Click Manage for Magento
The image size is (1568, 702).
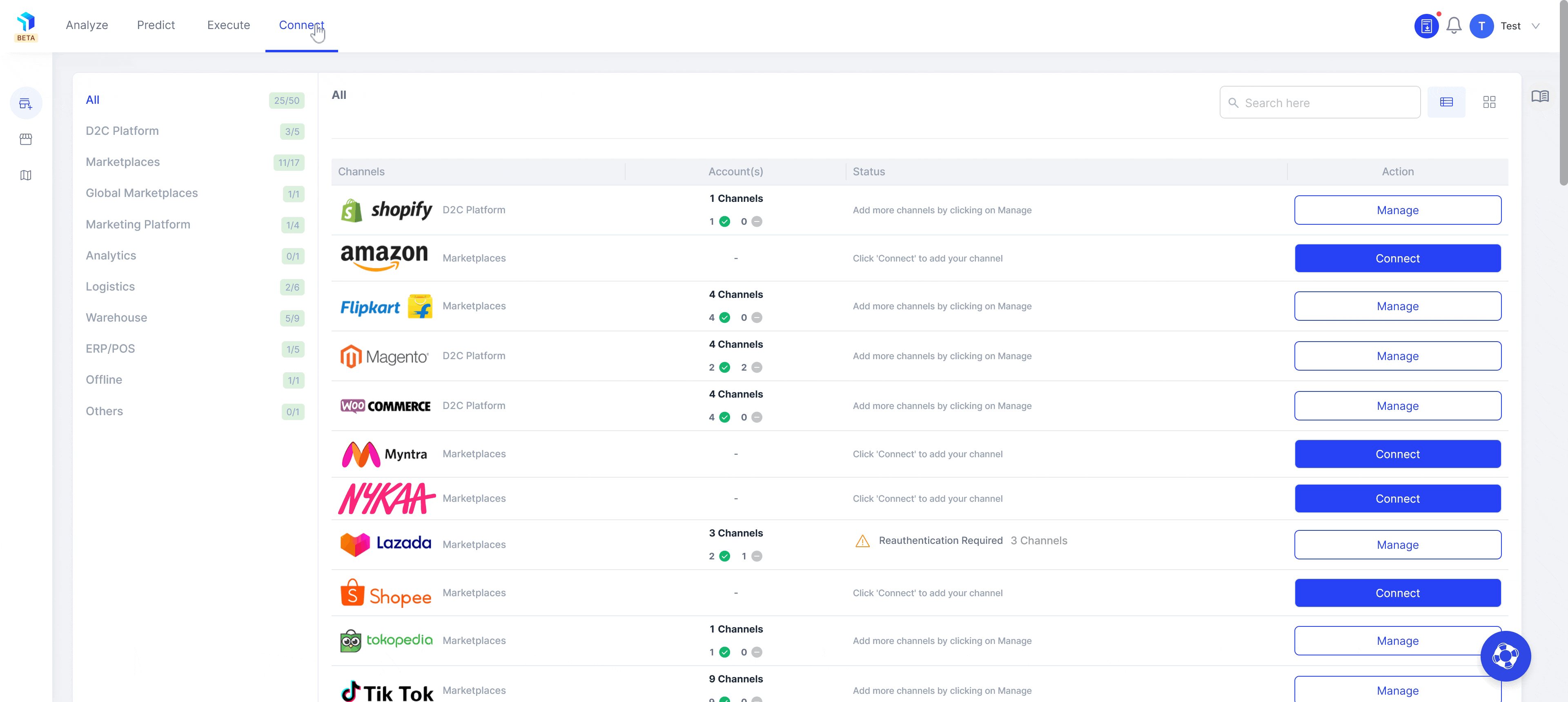pos(1397,356)
